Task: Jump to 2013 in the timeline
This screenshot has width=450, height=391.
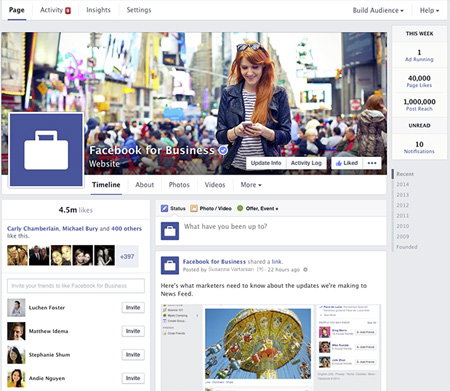Action: pyautogui.click(x=403, y=195)
